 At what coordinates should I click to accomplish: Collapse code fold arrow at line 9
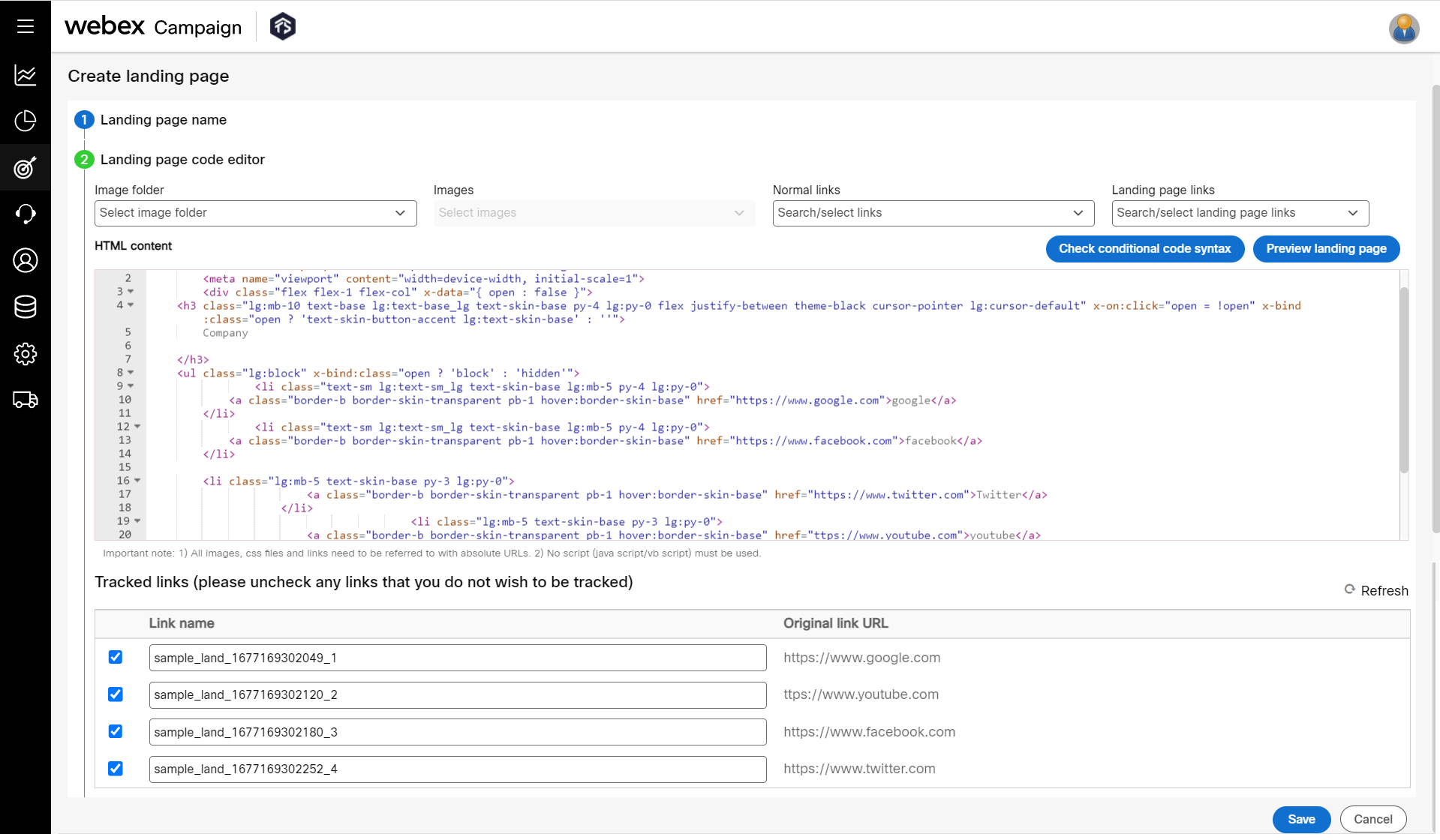pyautogui.click(x=131, y=386)
